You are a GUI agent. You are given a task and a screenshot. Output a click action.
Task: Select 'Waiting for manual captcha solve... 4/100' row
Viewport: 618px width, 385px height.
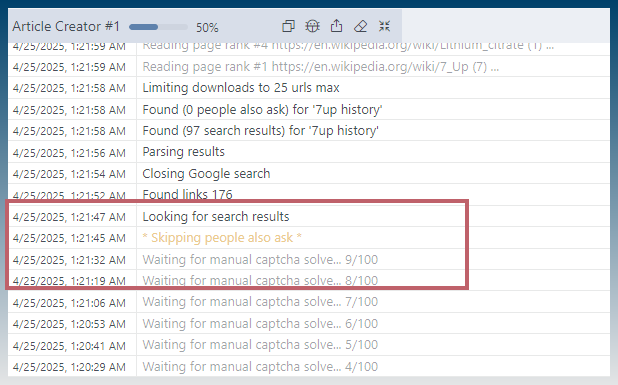(309, 366)
